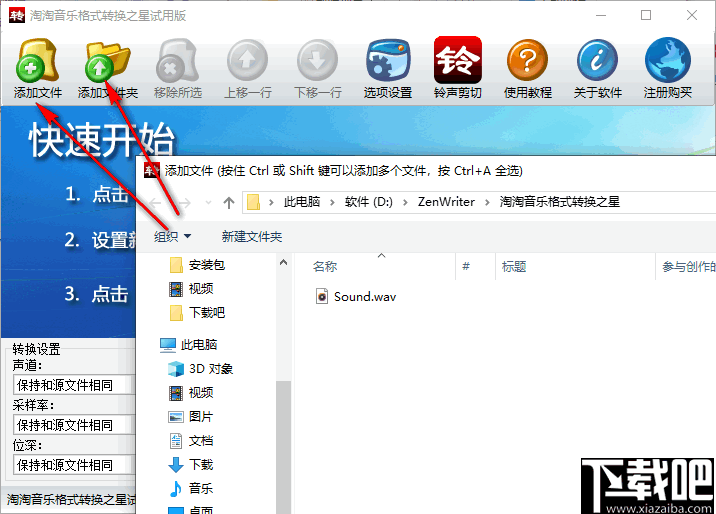Viewport: 716px width, 514px height.
Task: Select 下载 in navigation pane
Action: pyautogui.click(x=191, y=465)
